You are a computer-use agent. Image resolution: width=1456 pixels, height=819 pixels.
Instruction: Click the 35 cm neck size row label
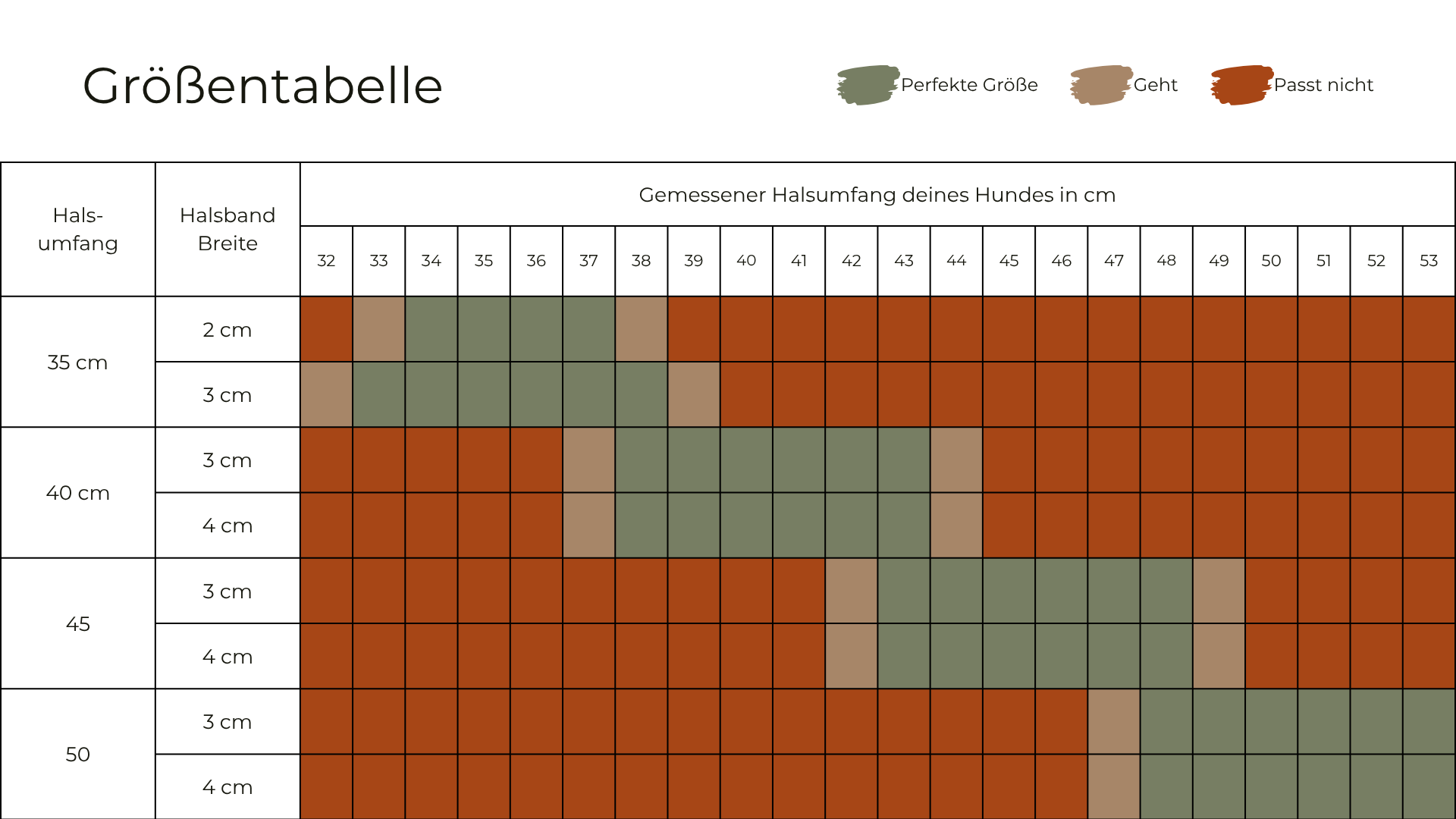coord(78,362)
